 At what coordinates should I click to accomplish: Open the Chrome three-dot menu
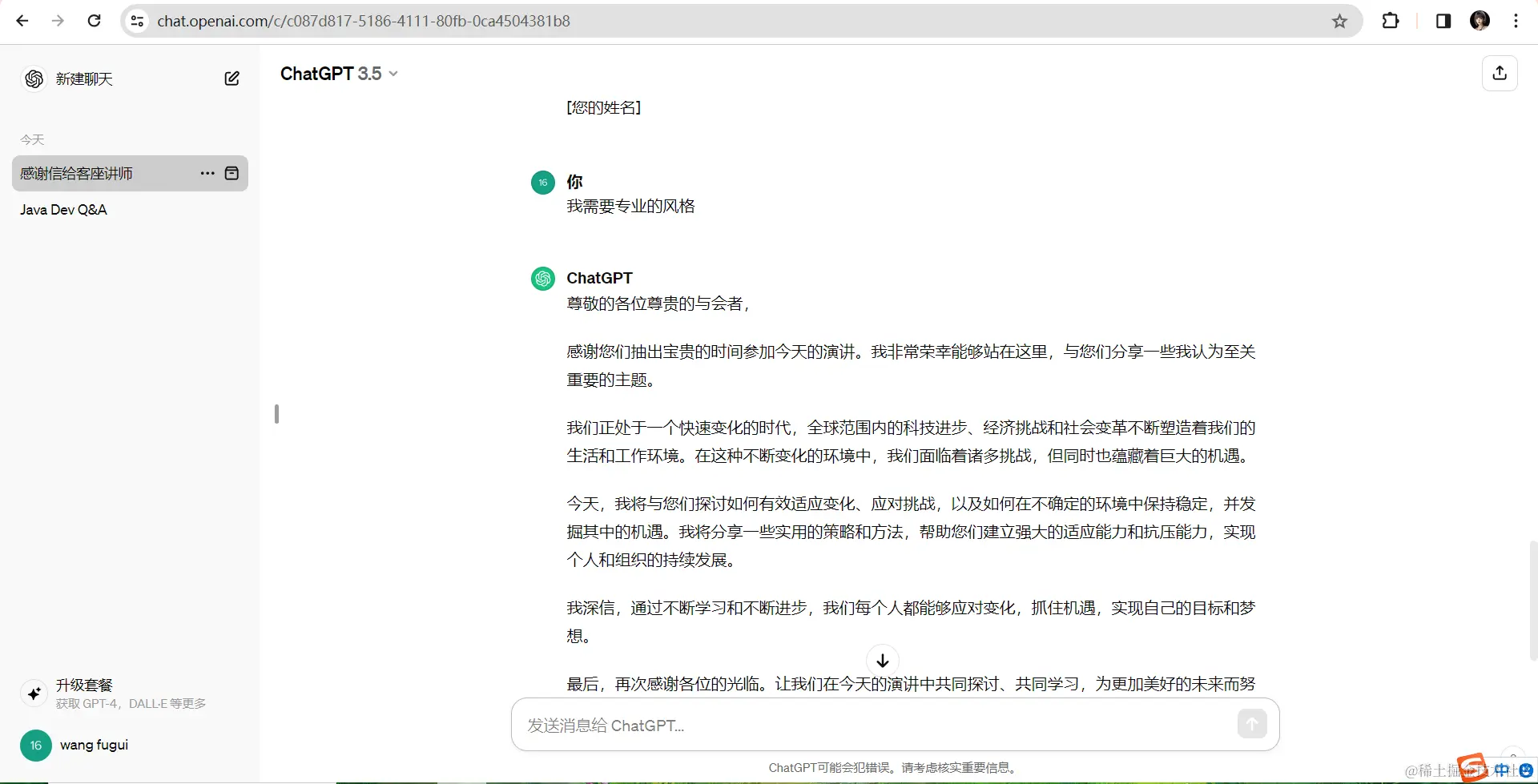(x=1516, y=21)
